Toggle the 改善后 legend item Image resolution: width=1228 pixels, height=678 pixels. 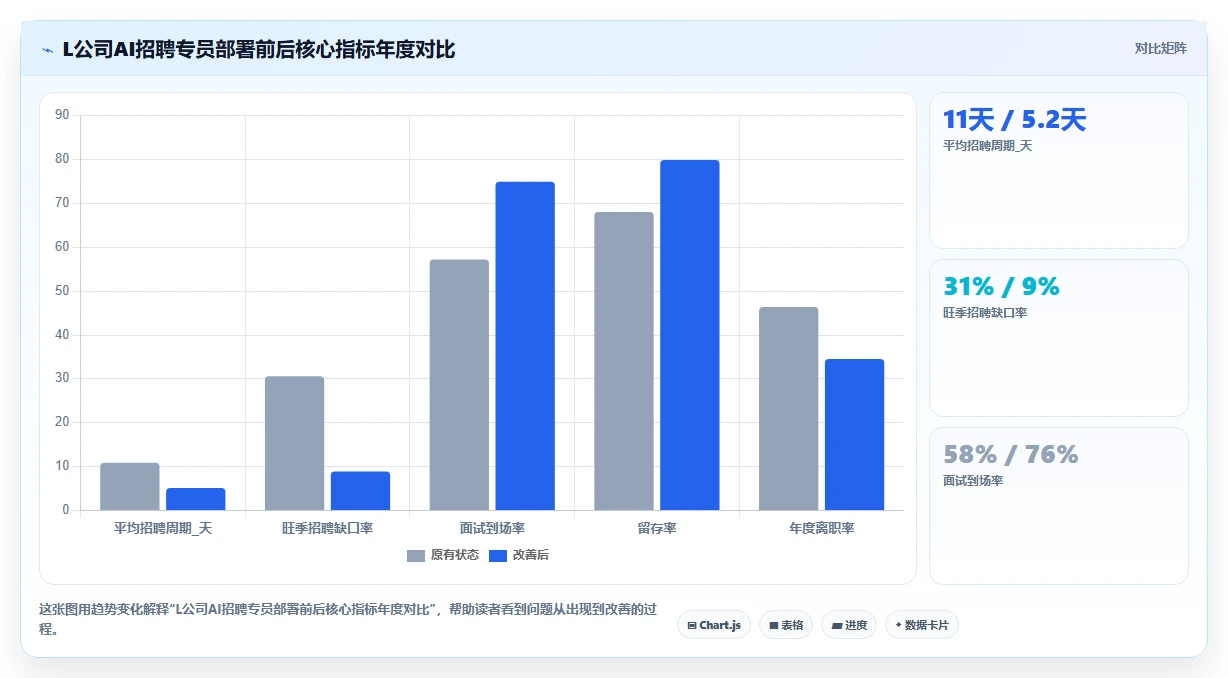518,555
